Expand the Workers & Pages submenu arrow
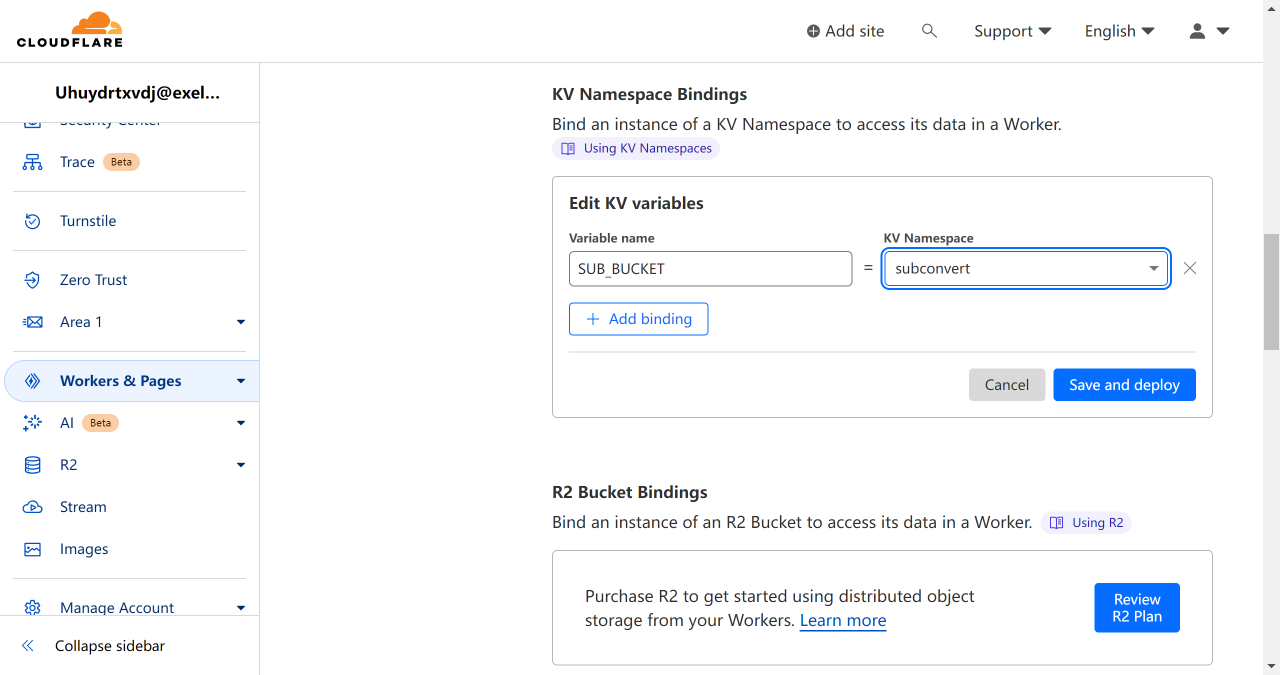 [x=241, y=381]
